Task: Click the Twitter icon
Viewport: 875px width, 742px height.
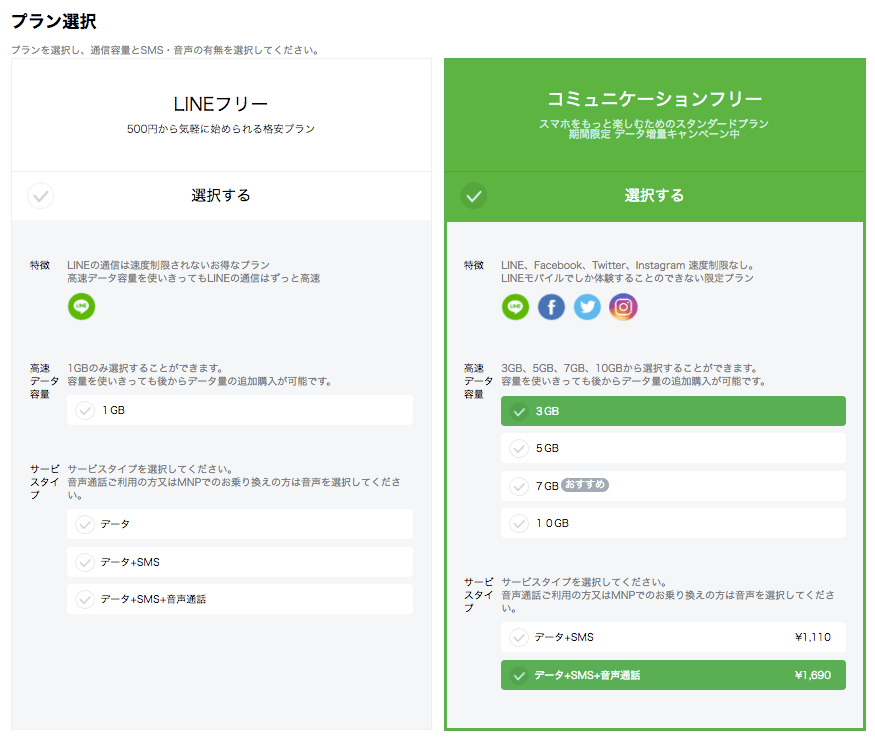Action: click(x=587, y=307)
